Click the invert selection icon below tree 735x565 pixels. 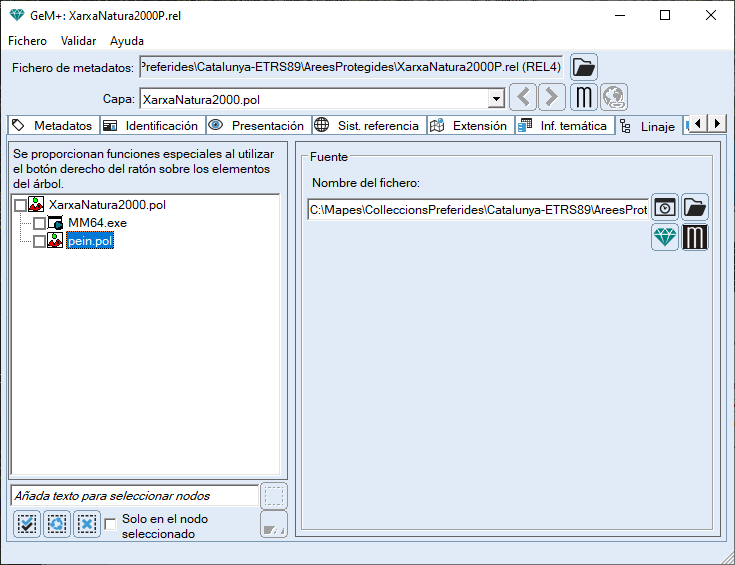pos(57,523)
